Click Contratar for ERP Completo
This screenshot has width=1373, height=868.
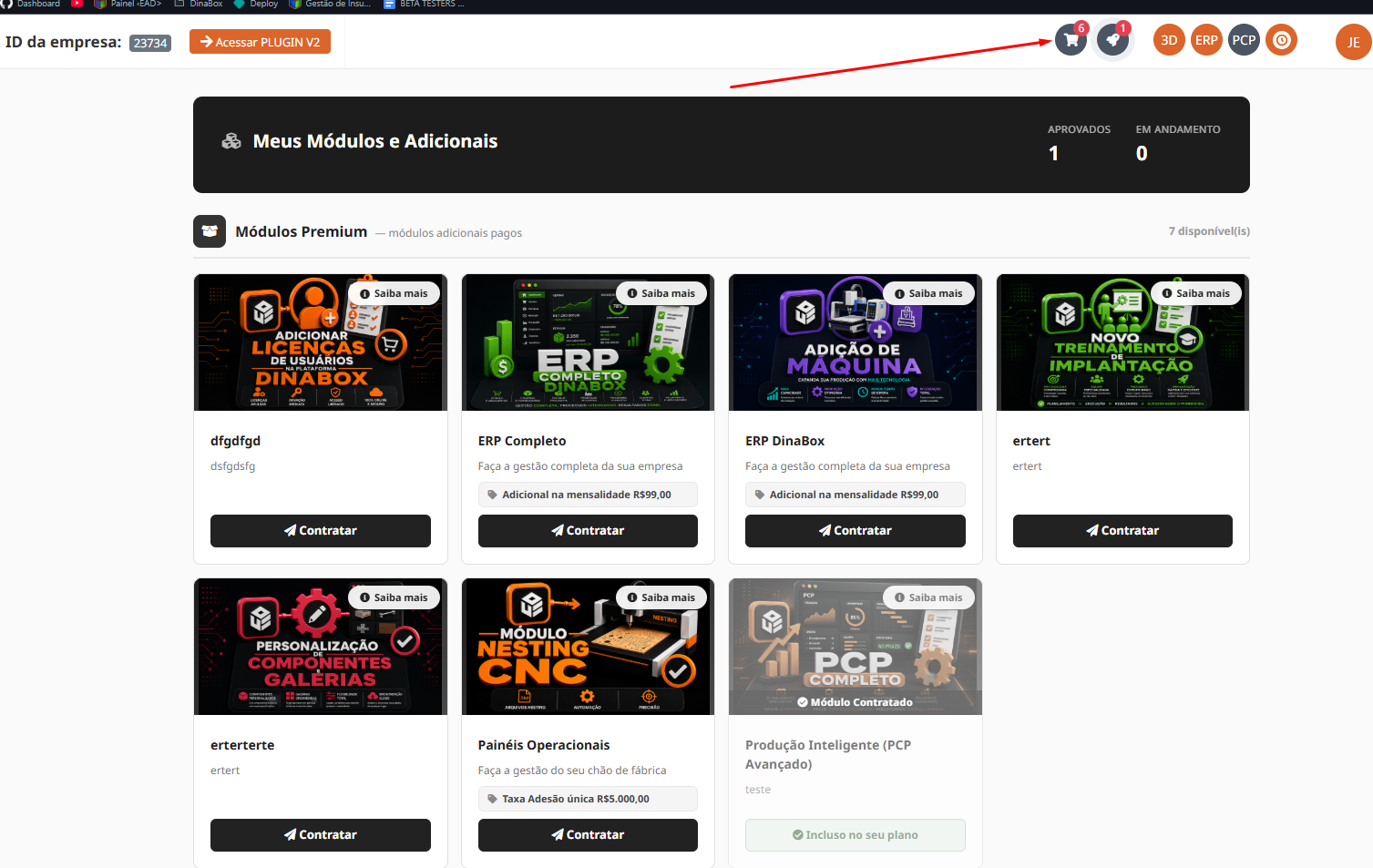(x=588, y=531)
